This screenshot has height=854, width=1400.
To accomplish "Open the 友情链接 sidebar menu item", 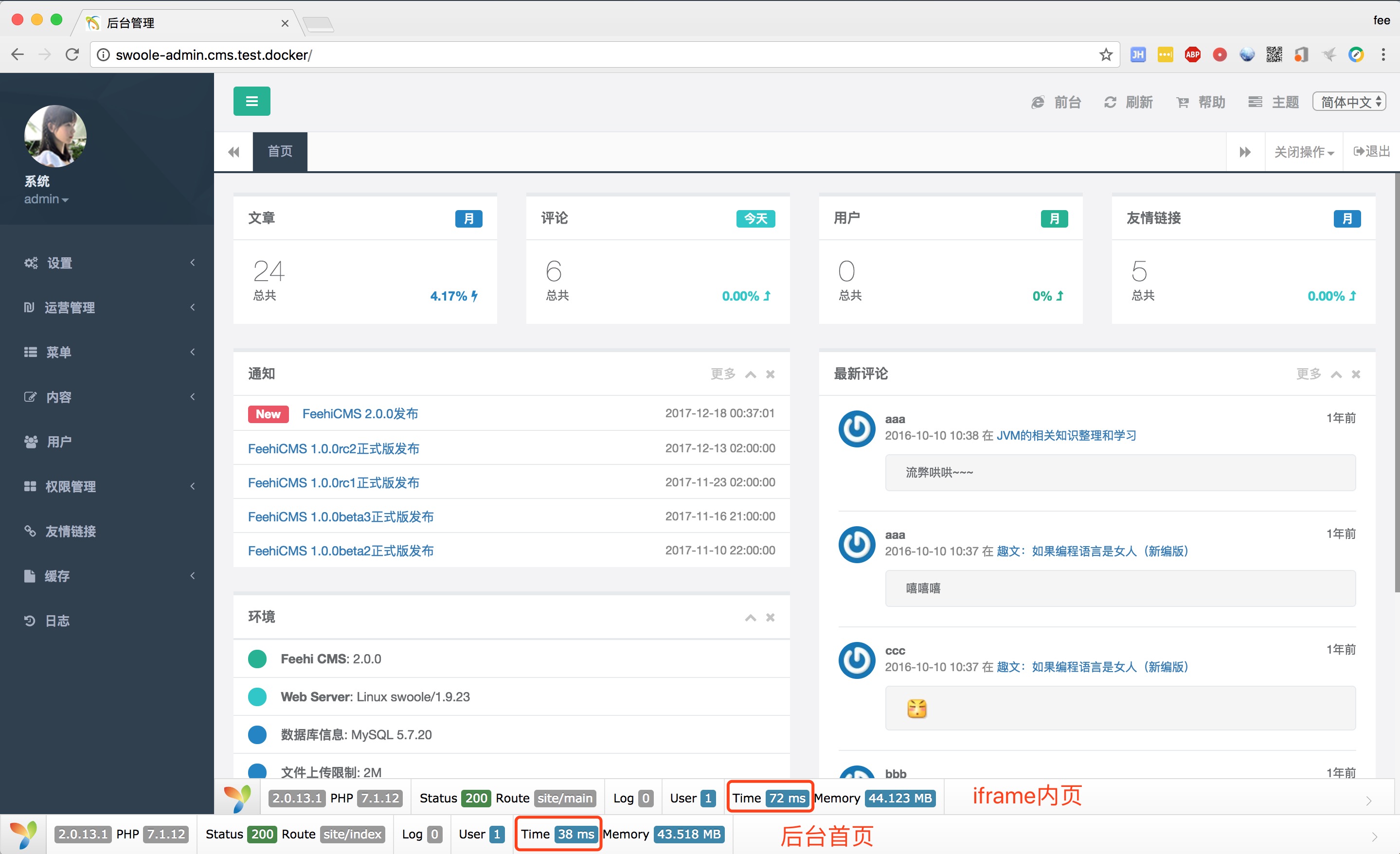I will 71,531.
